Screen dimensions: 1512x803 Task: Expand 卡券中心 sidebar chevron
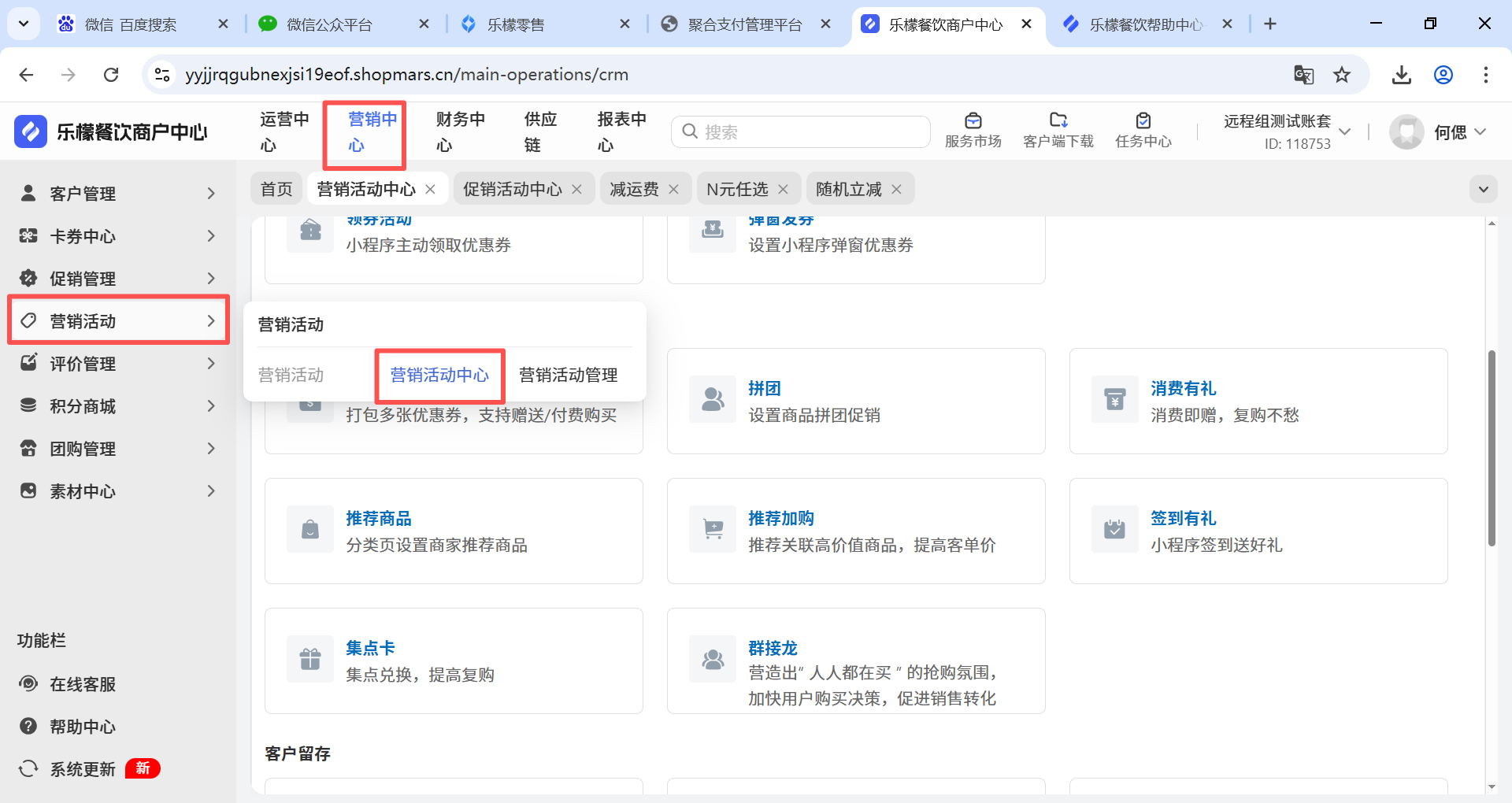pyautogui.click(x=211, y=235)
